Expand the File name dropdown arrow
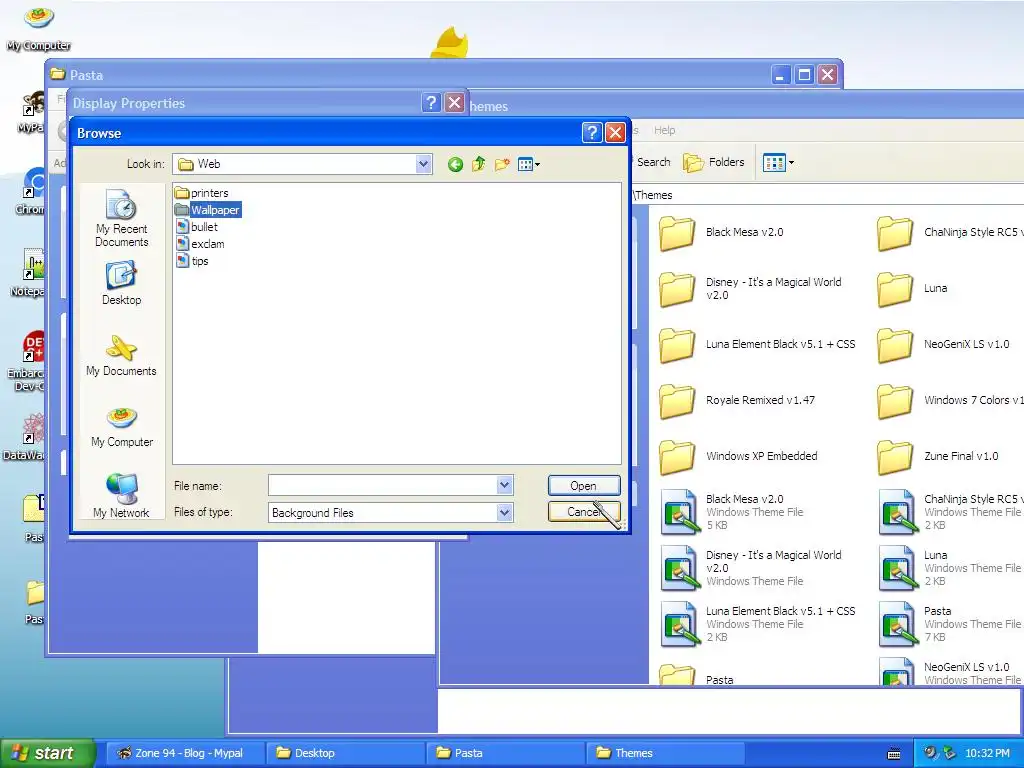The height and width of the screenshot is (768, 1024). click(504, 485)
